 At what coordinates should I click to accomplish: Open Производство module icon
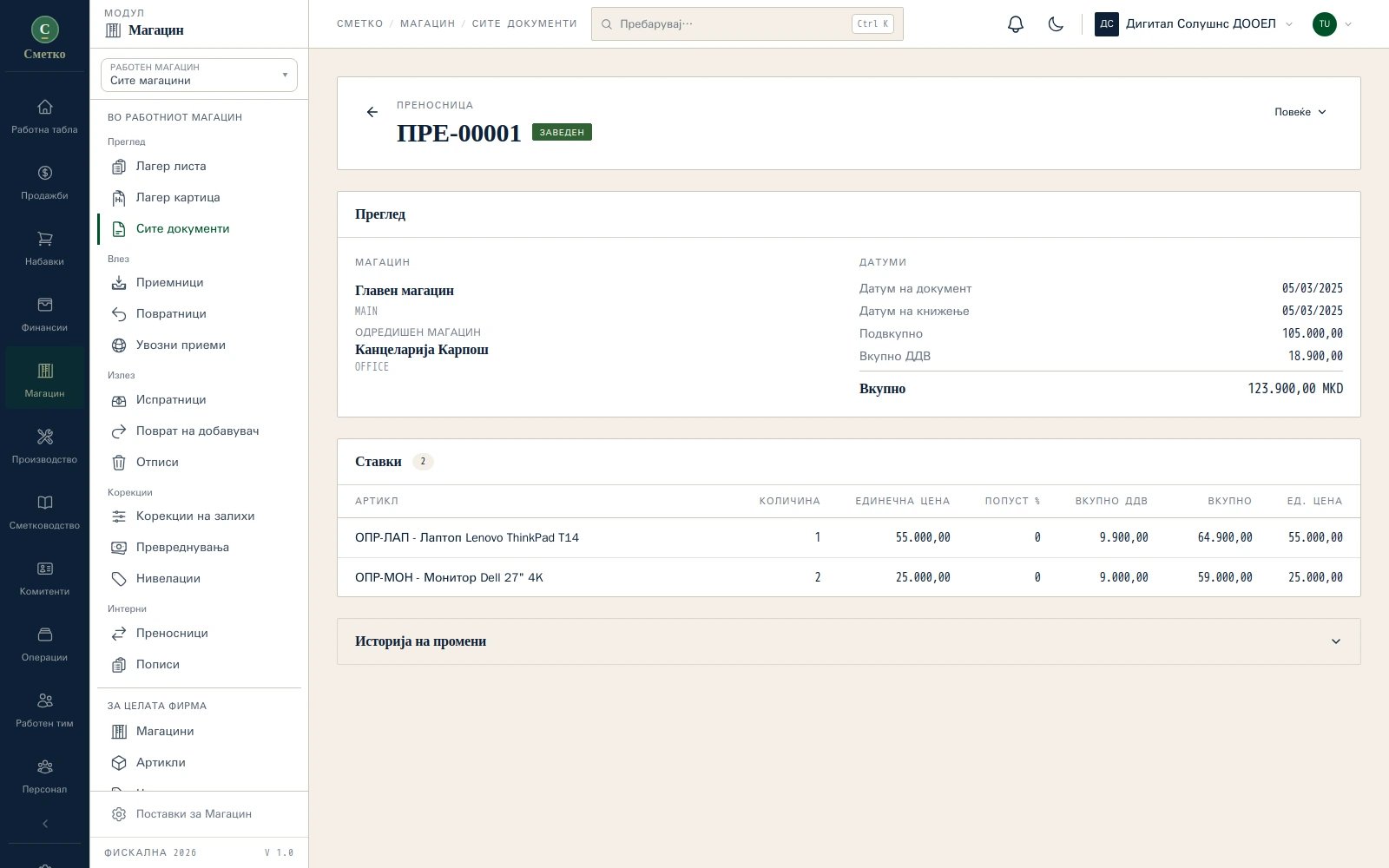coord(45,446)
